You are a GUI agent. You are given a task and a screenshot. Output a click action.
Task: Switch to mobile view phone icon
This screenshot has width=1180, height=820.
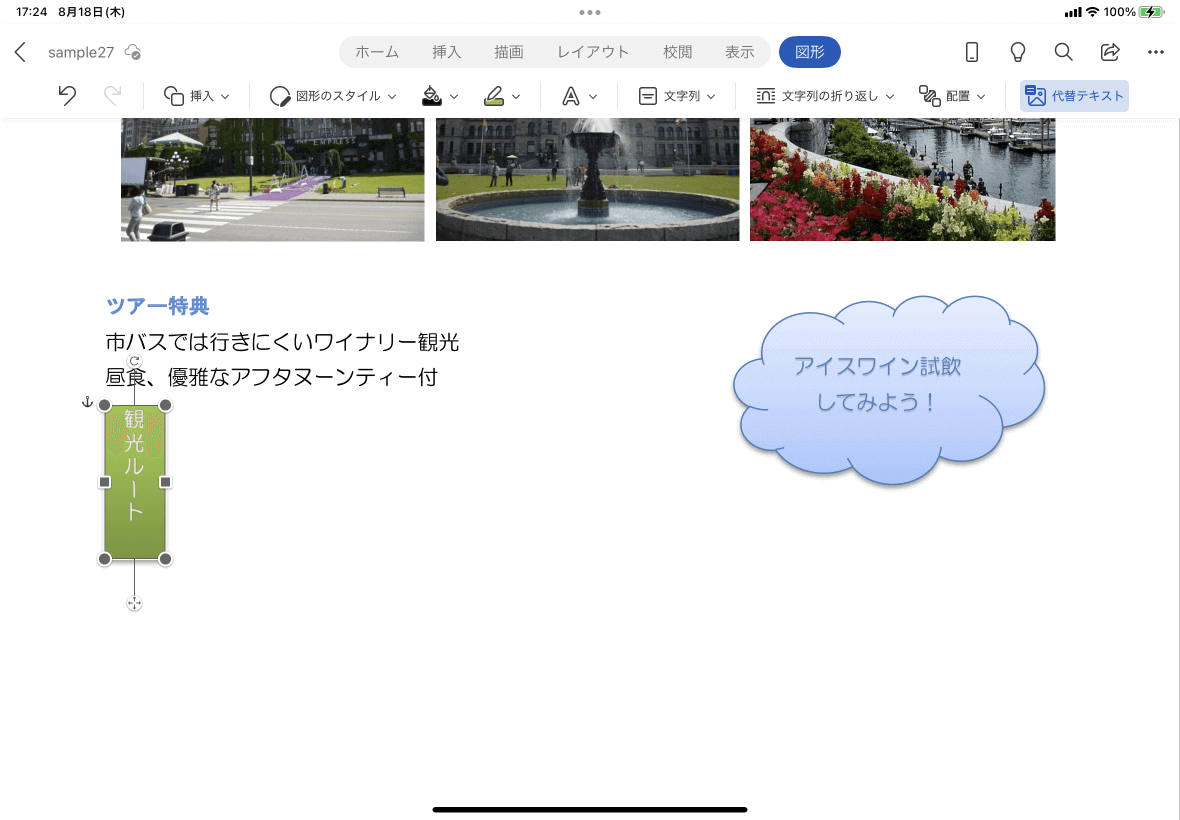[972, 52]
